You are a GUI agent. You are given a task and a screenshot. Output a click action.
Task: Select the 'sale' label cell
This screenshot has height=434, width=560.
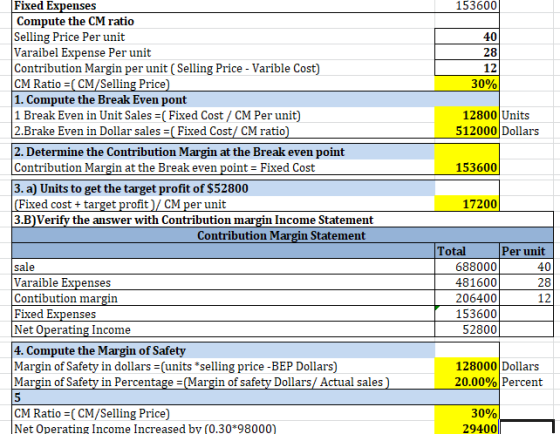(223, 266)
